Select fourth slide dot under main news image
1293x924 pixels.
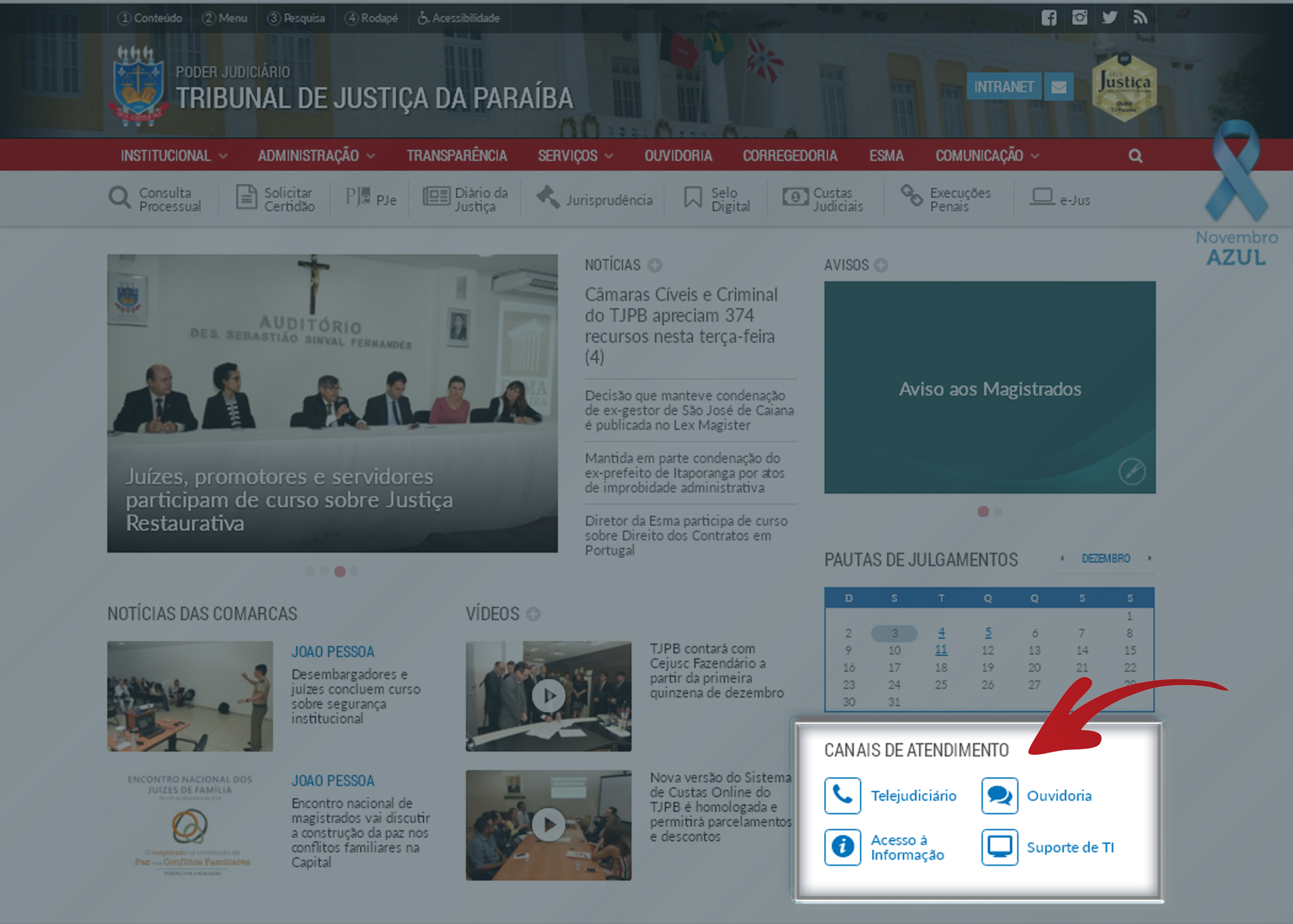click(355, 571)
